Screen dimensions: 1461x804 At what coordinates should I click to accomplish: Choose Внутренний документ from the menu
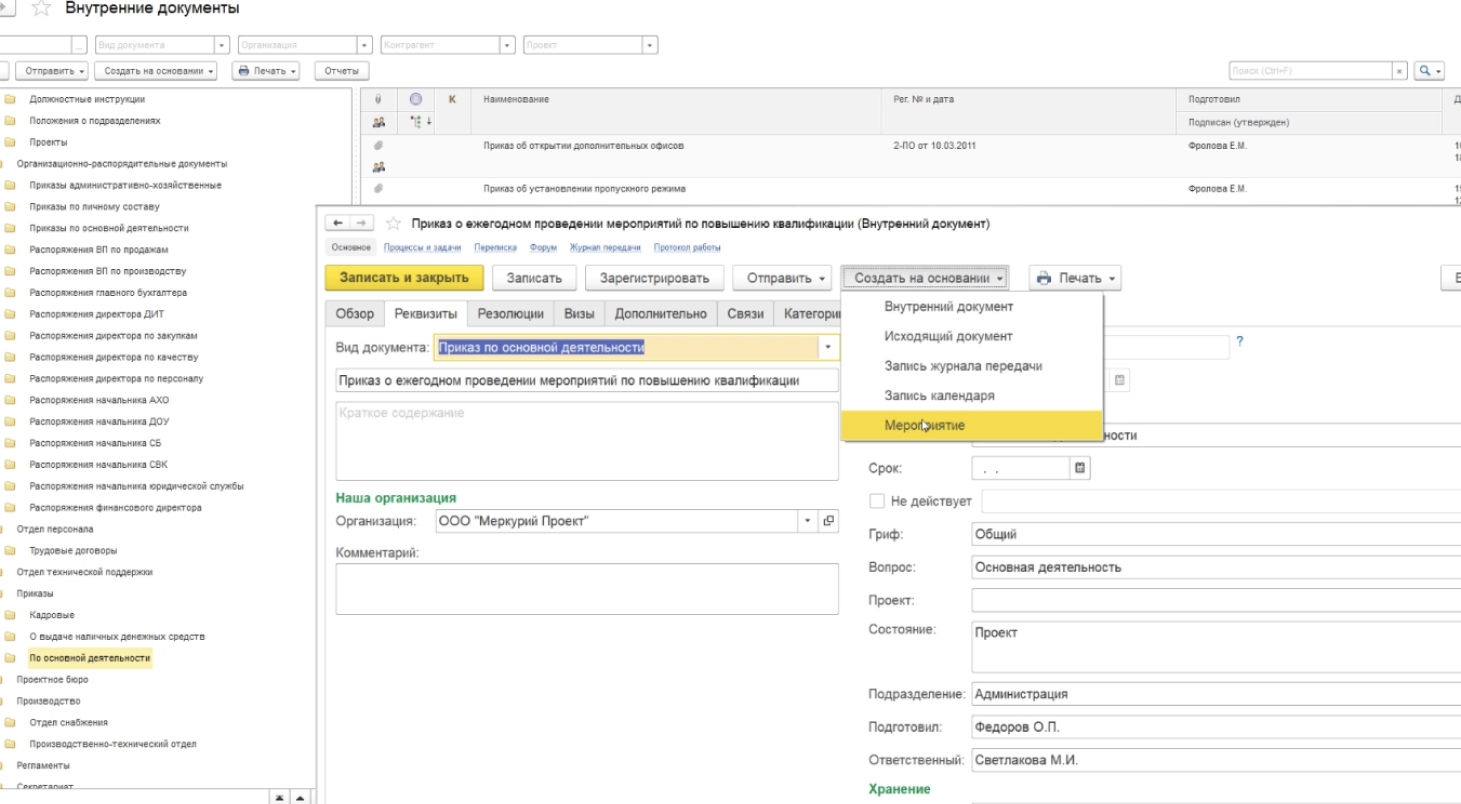[949, 307]
